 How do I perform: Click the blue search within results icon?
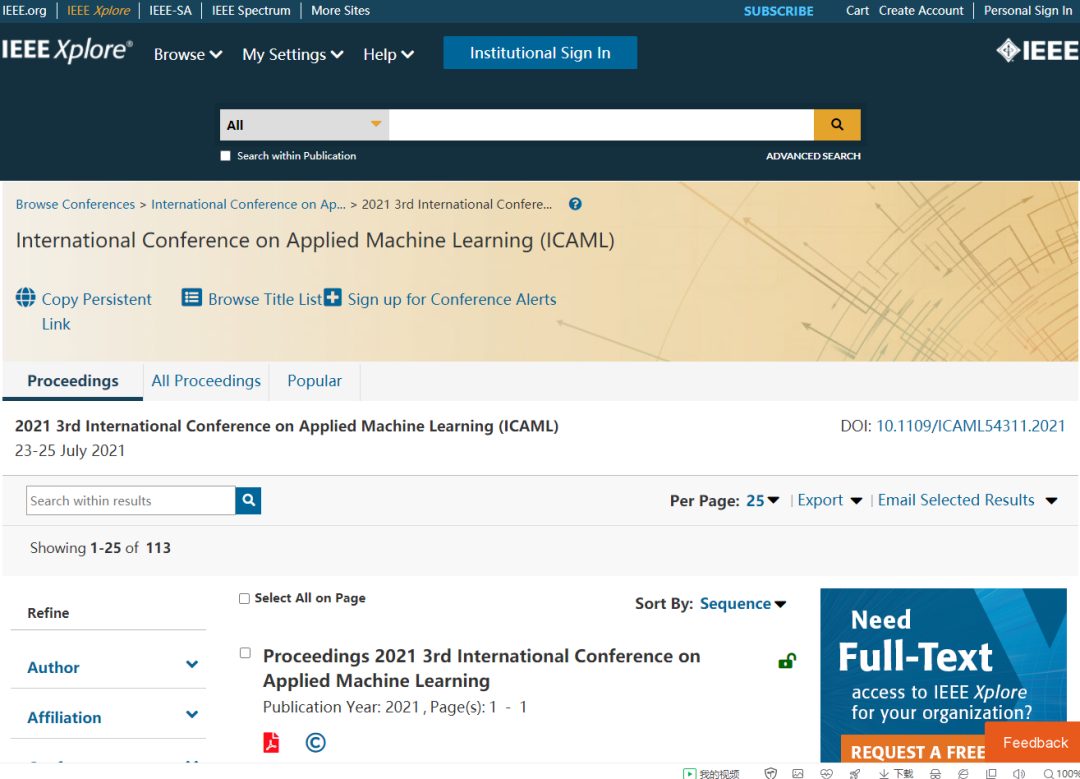click(248, 501)
